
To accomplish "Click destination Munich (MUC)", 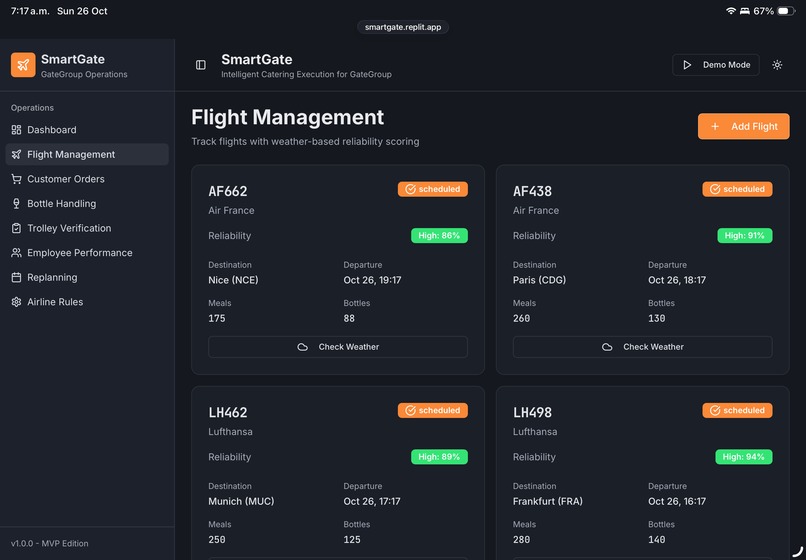I will (241, 501).
